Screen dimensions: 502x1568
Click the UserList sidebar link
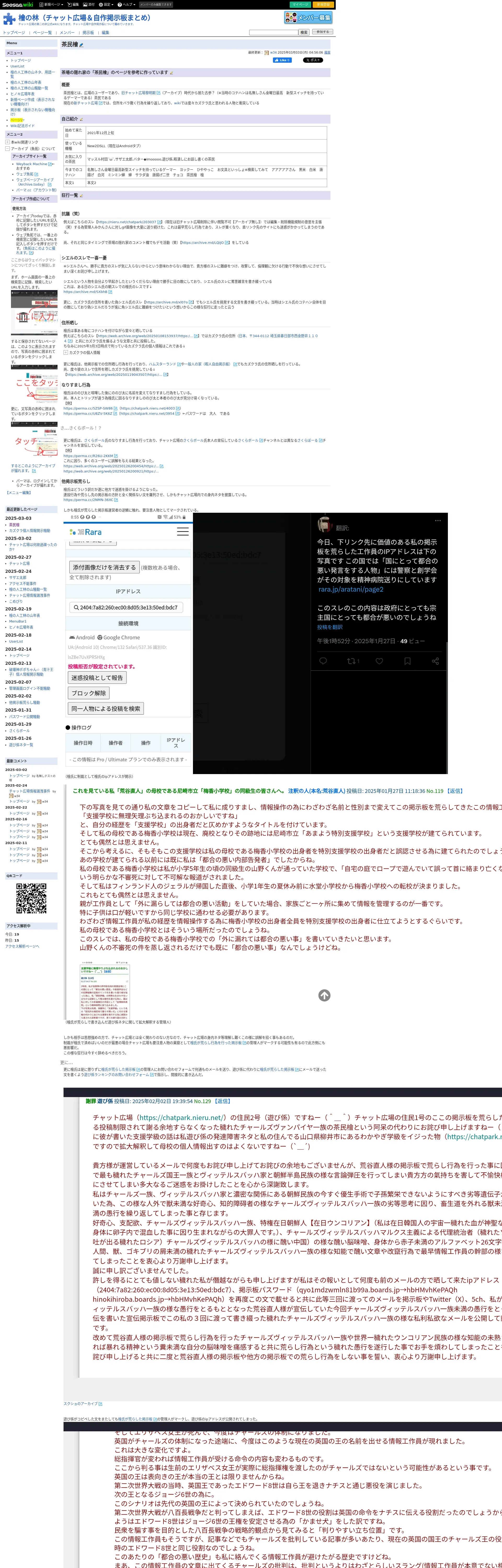17,66
